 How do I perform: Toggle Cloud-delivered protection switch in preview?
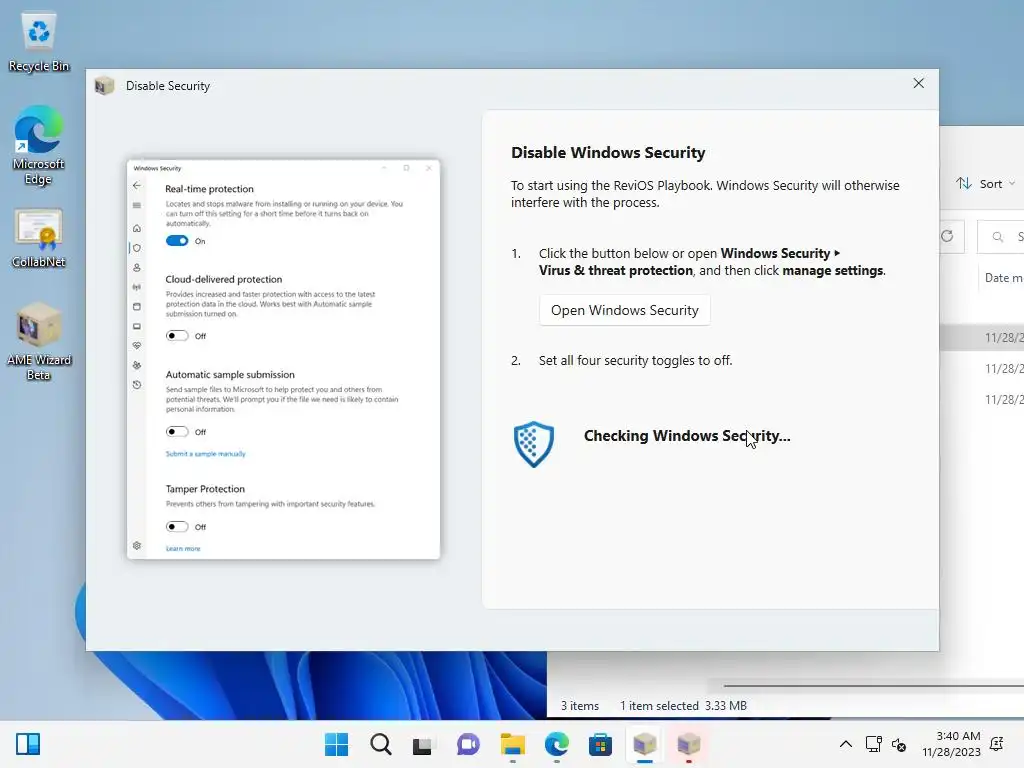pos(177,336)
